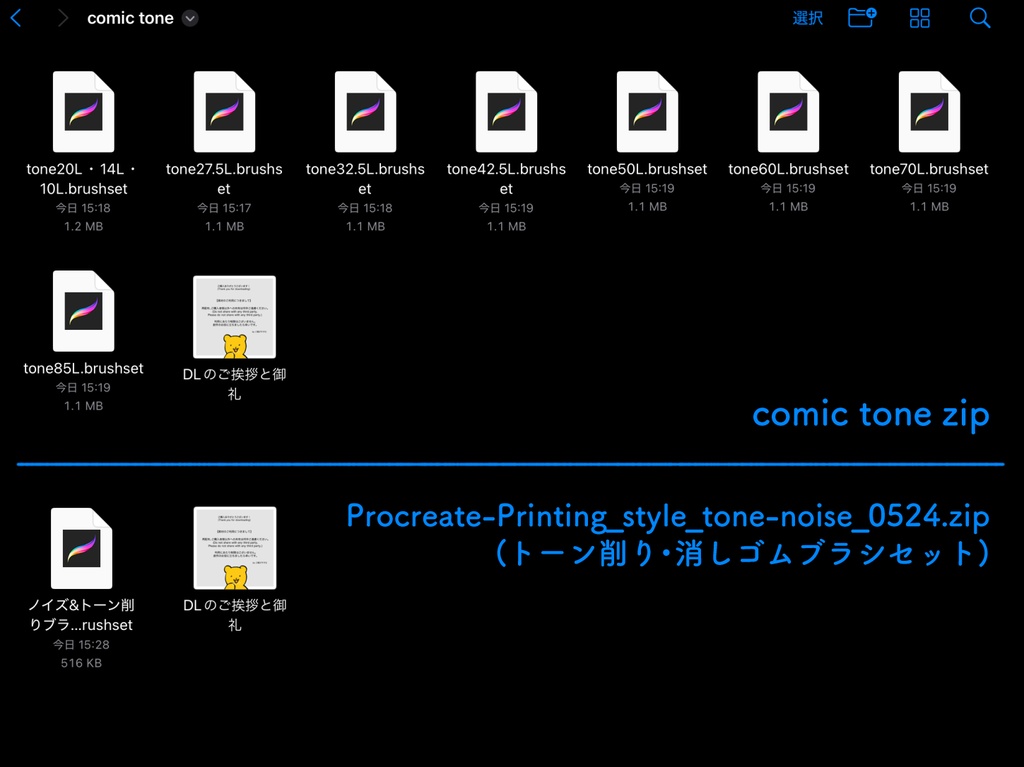The width and height of the screenshot is (1024, 767).
Task: Select the tone70L brushset icon
Action: click(x=929, y=111)
